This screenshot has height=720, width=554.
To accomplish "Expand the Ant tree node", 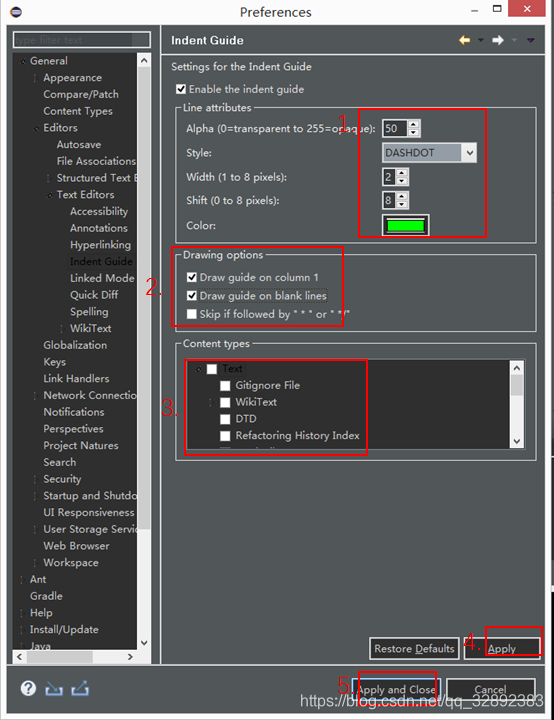I will (22, 579).
